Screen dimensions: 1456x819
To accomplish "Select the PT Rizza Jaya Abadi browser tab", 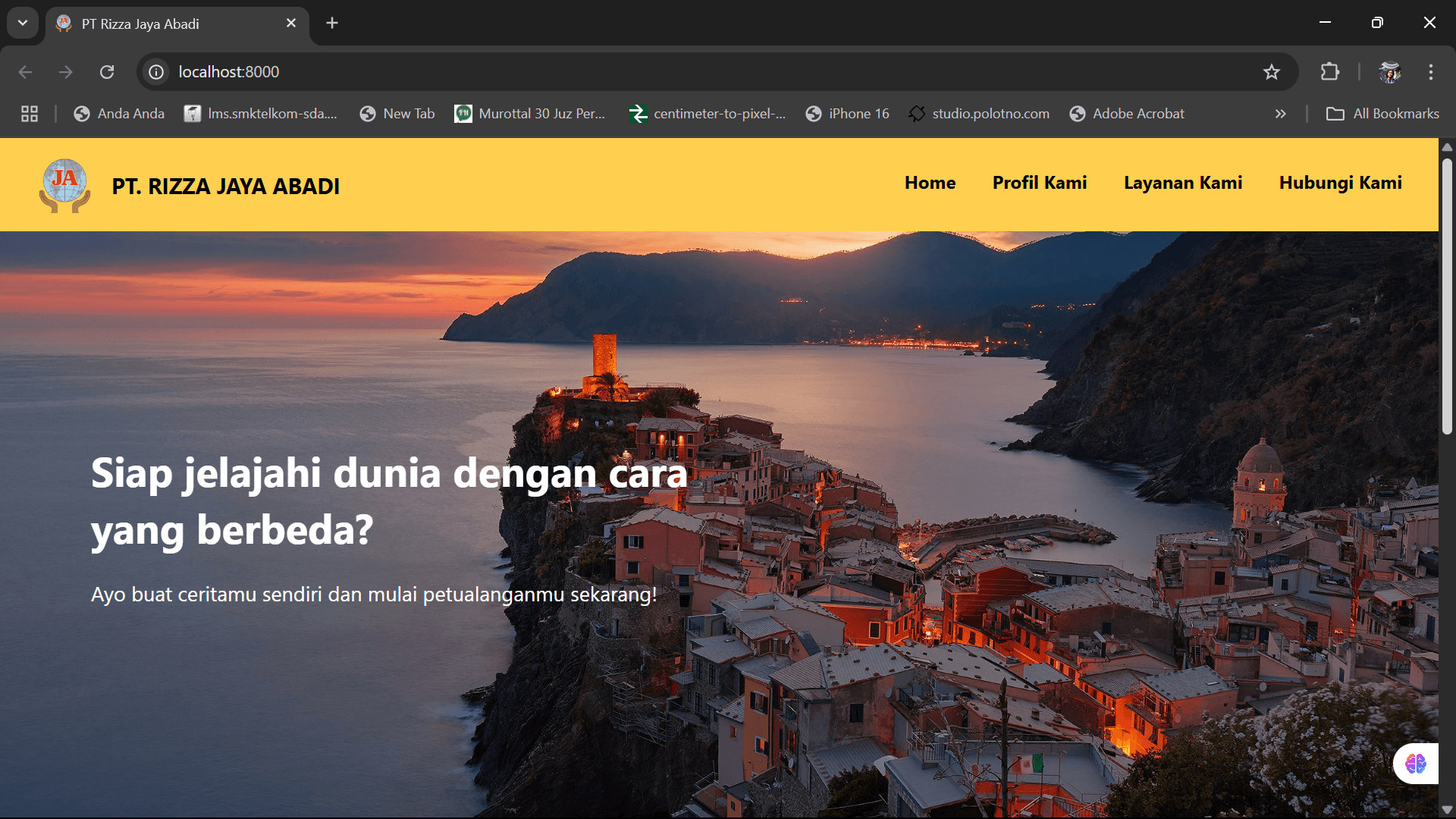I will tap(177, 24).
